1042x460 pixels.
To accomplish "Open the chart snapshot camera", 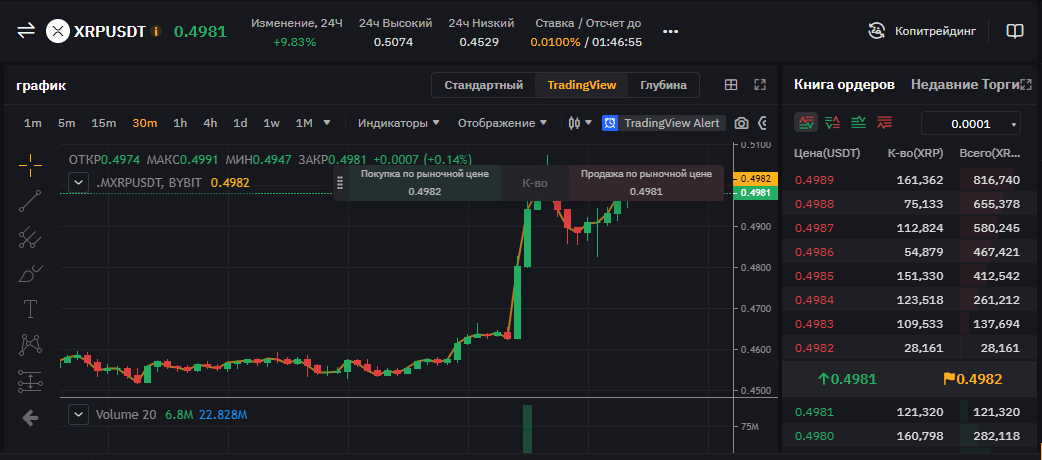I will pyautogui.click(x=741, y=123).
